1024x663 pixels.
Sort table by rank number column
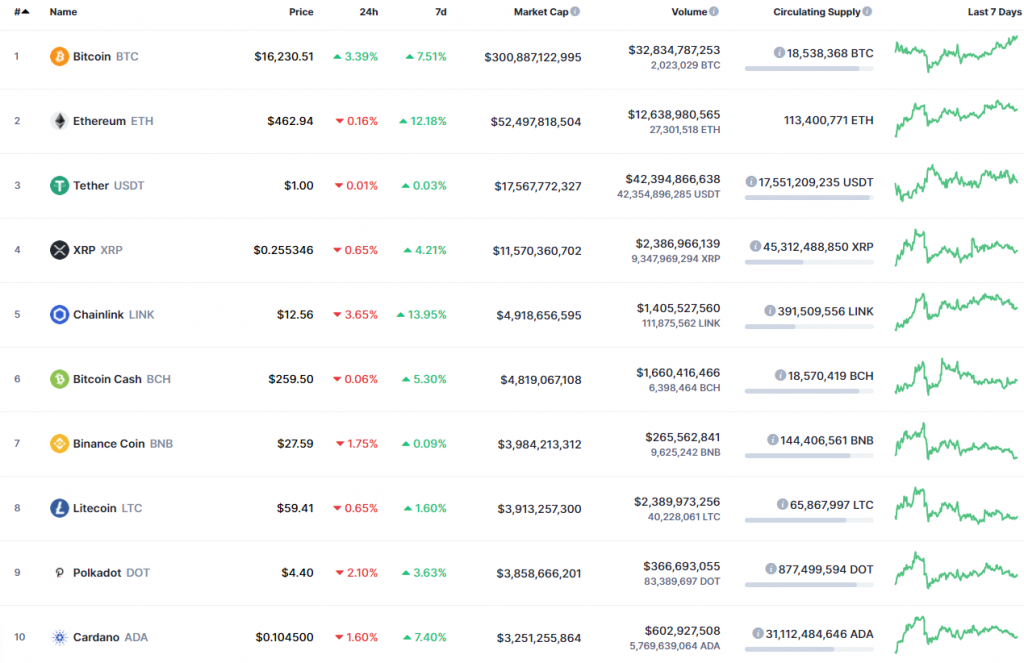click(x=22, y=12)
